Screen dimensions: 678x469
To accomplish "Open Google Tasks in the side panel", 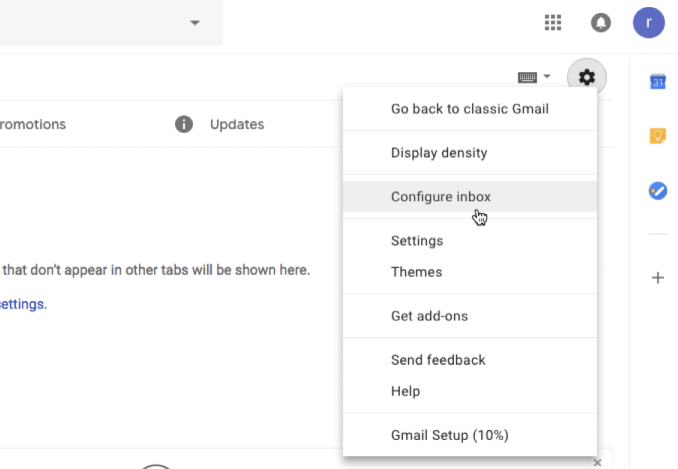I will [x=658, y=191].
